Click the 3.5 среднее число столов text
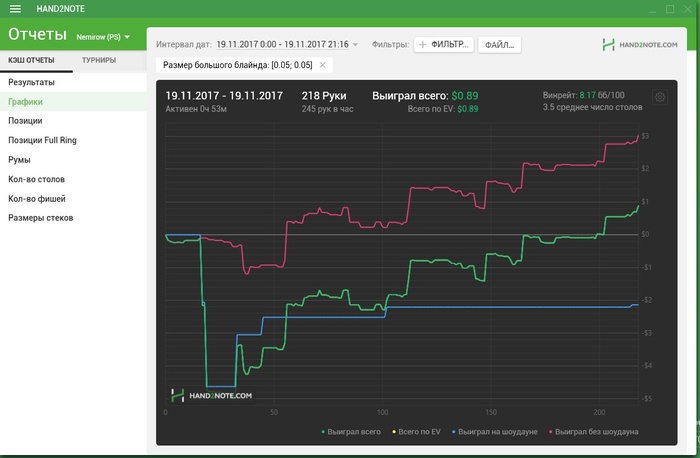Viewport: 700px width, 458px height. tap(592, 107)
